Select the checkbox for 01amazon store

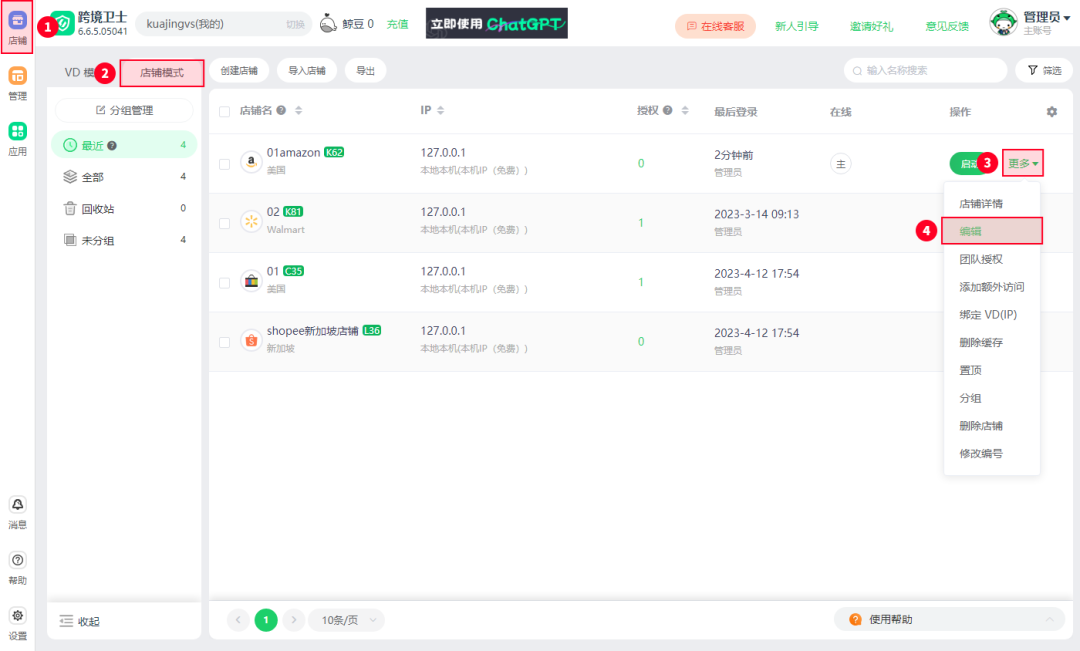tap(225, 162)
